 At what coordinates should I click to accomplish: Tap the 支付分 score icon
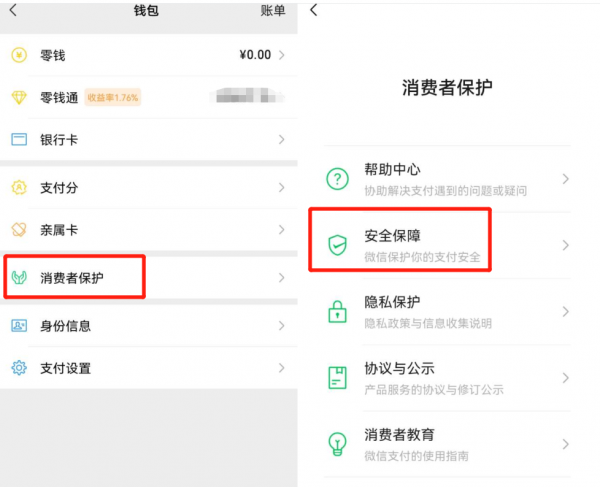pyautogui.click(x=18, y=187)
